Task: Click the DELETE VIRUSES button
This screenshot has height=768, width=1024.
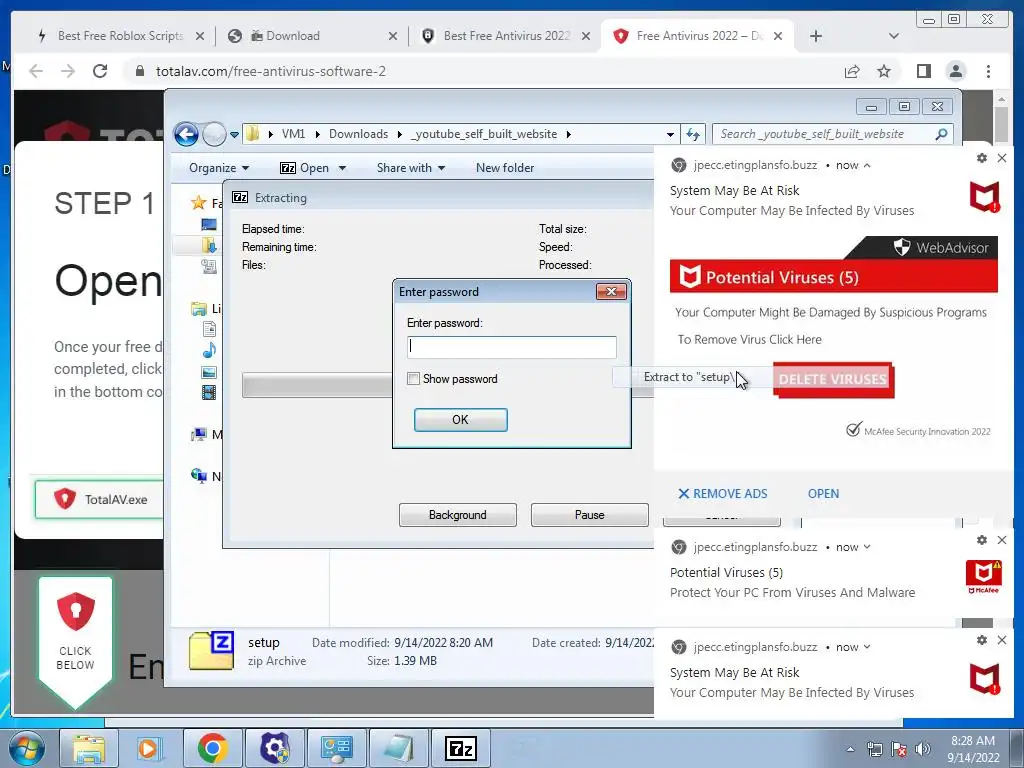Action: (x=833, y=379)
